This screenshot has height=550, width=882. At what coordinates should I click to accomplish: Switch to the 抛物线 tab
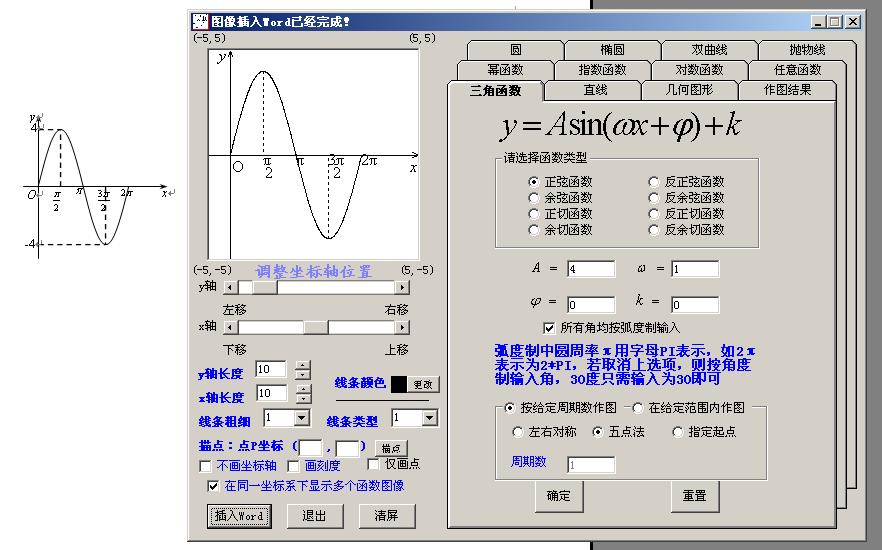pos(805,50)
